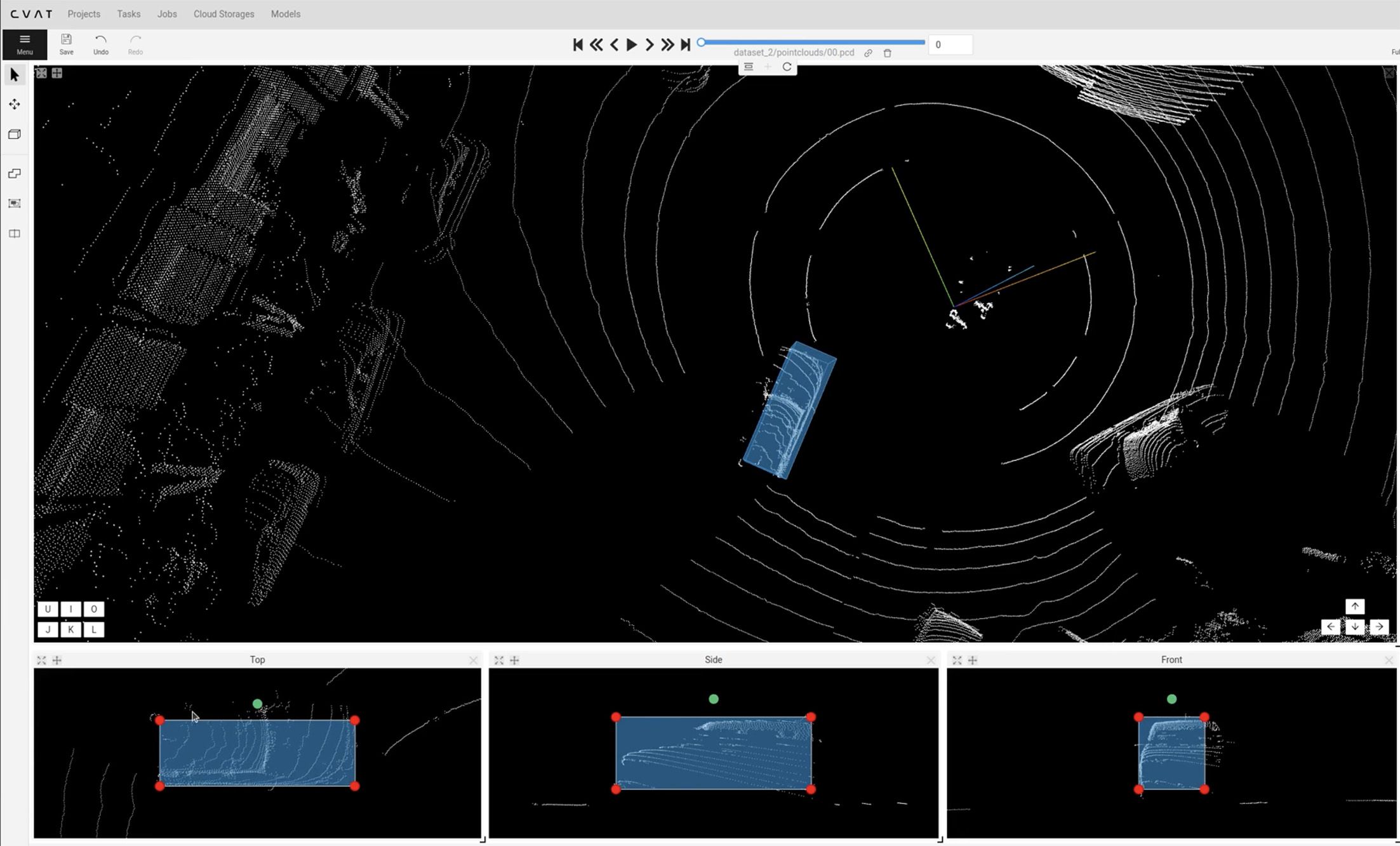The height and width of the screenshot is (846, 1400).
Task: Open the main Menu button
Action: (x=24, y=44)
